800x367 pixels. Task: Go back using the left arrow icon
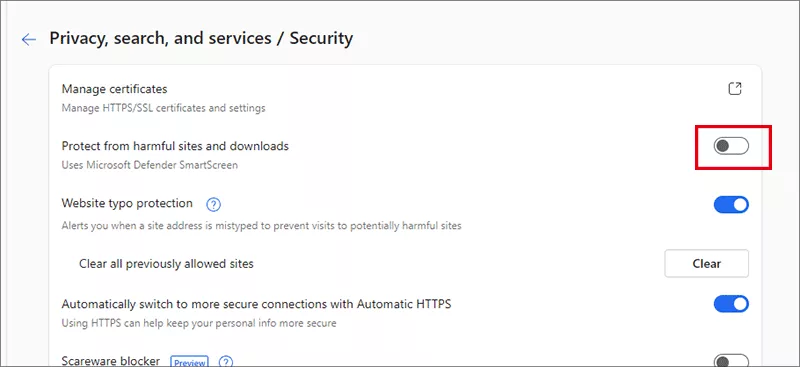pos(29,39)
